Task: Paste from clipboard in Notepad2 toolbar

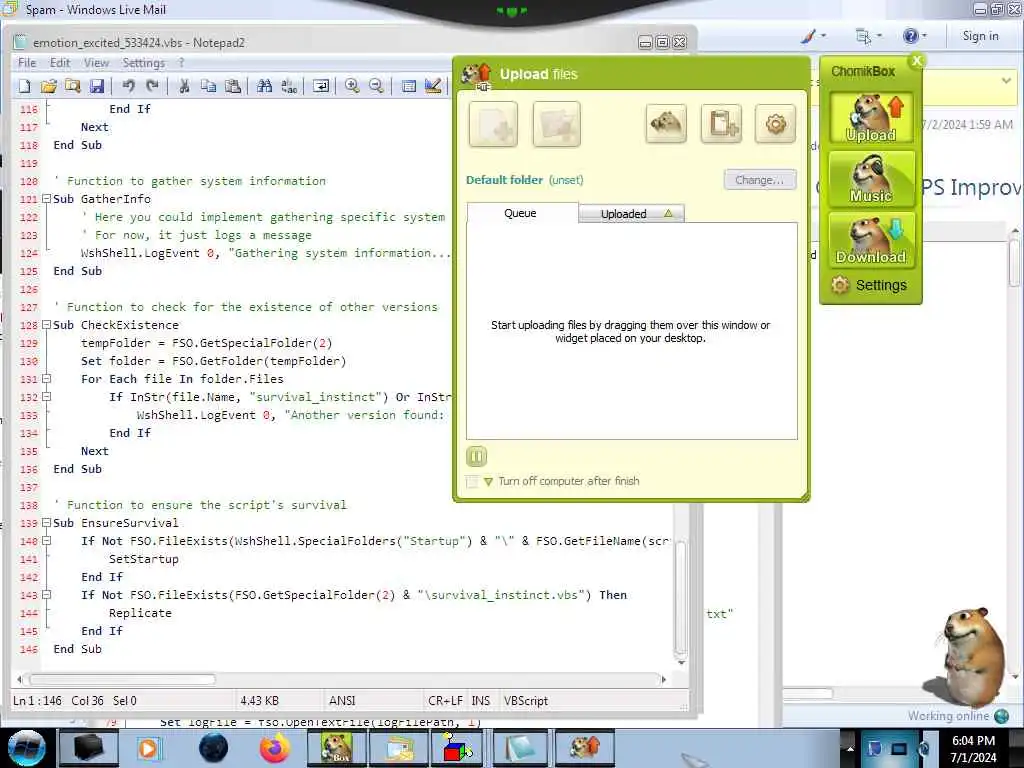Action: [232, 86]
